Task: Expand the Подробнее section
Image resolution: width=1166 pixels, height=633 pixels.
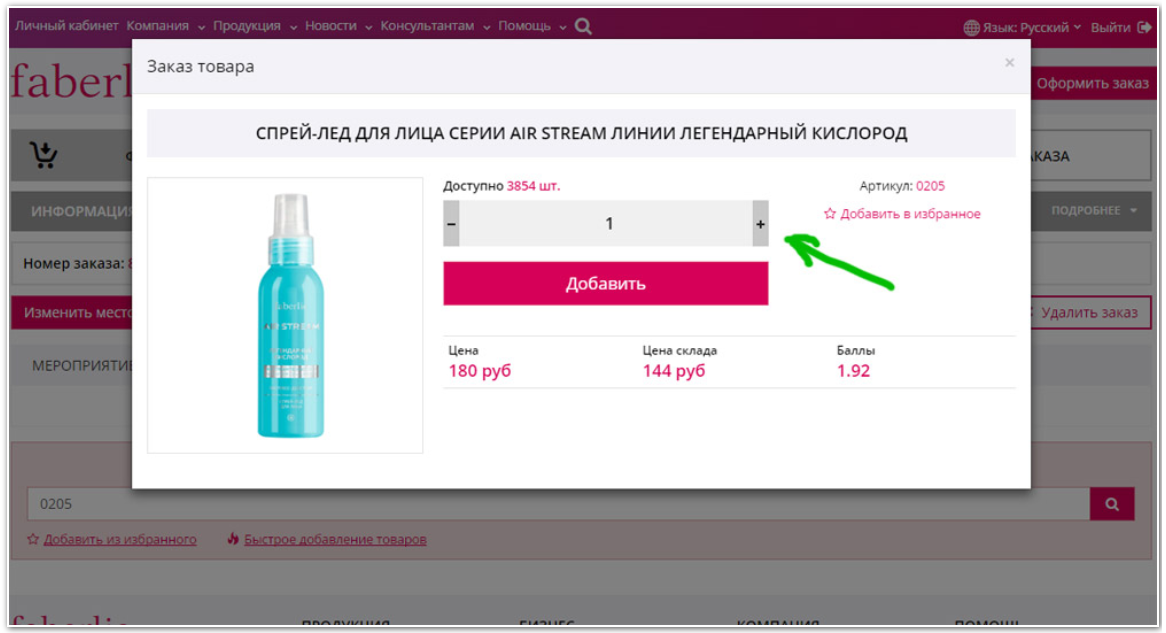Action: [1093, 211]
